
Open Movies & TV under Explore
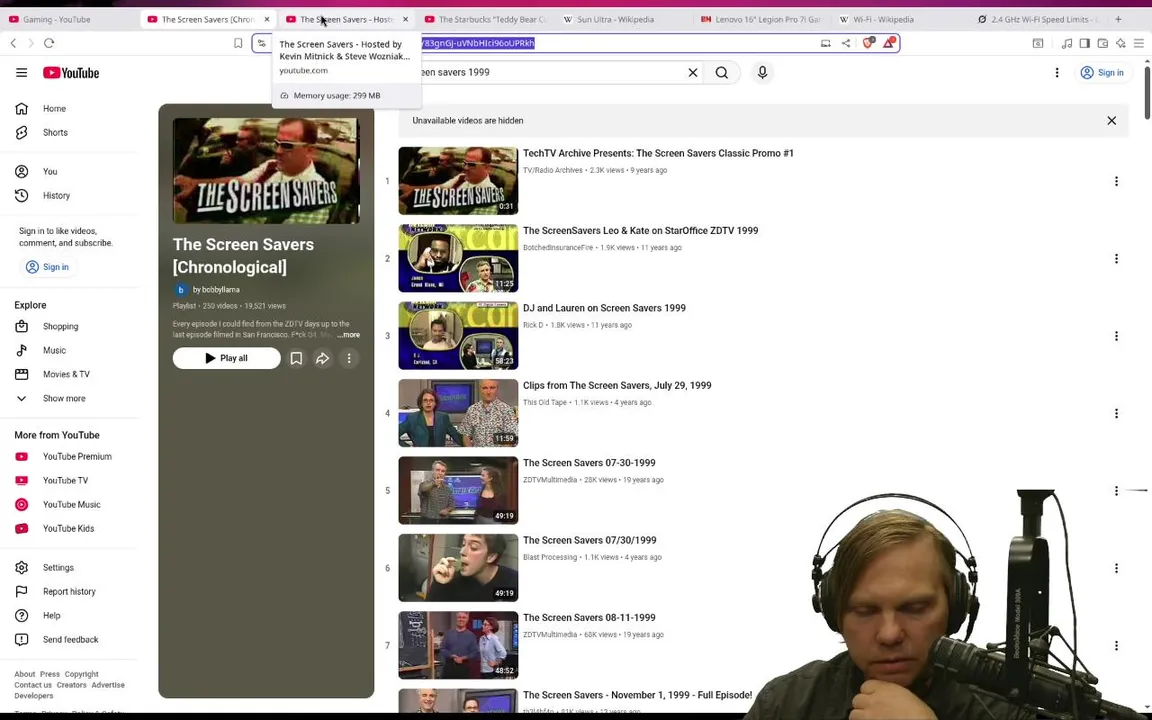click(65, 375)
